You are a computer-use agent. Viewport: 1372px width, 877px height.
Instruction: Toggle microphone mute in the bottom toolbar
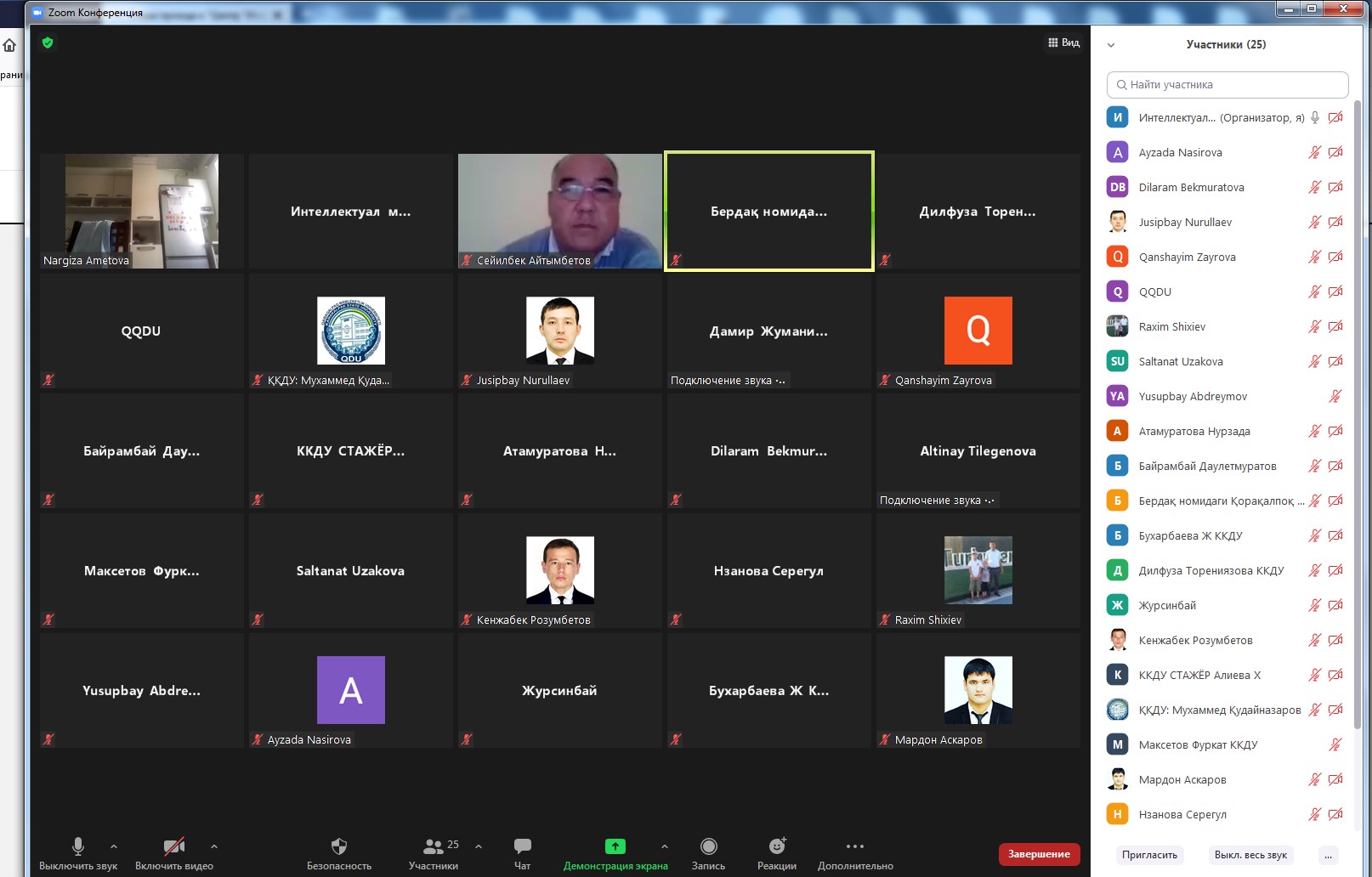pos(78,846)
